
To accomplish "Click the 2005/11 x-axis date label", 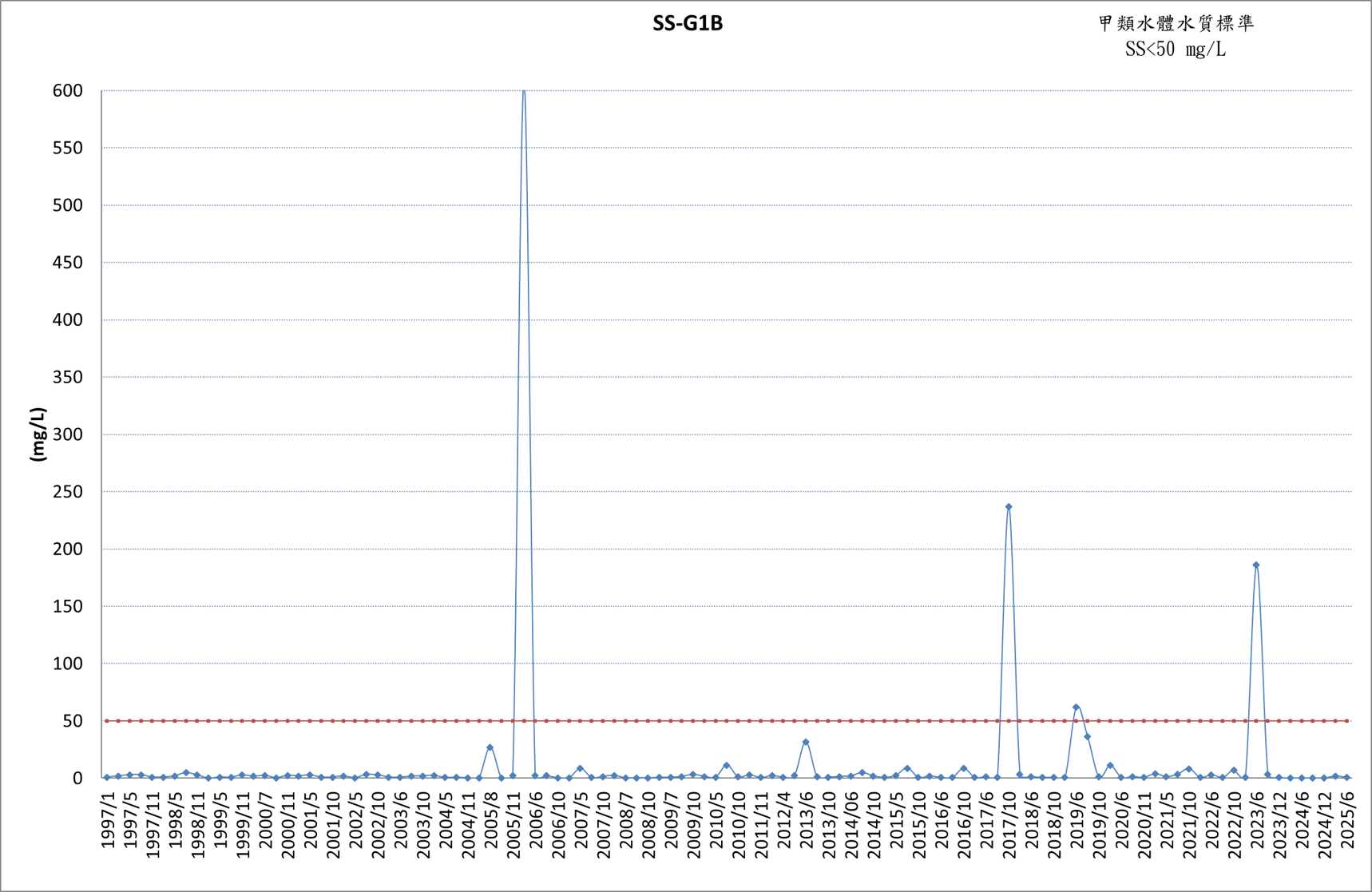I will tap(514, 826).
